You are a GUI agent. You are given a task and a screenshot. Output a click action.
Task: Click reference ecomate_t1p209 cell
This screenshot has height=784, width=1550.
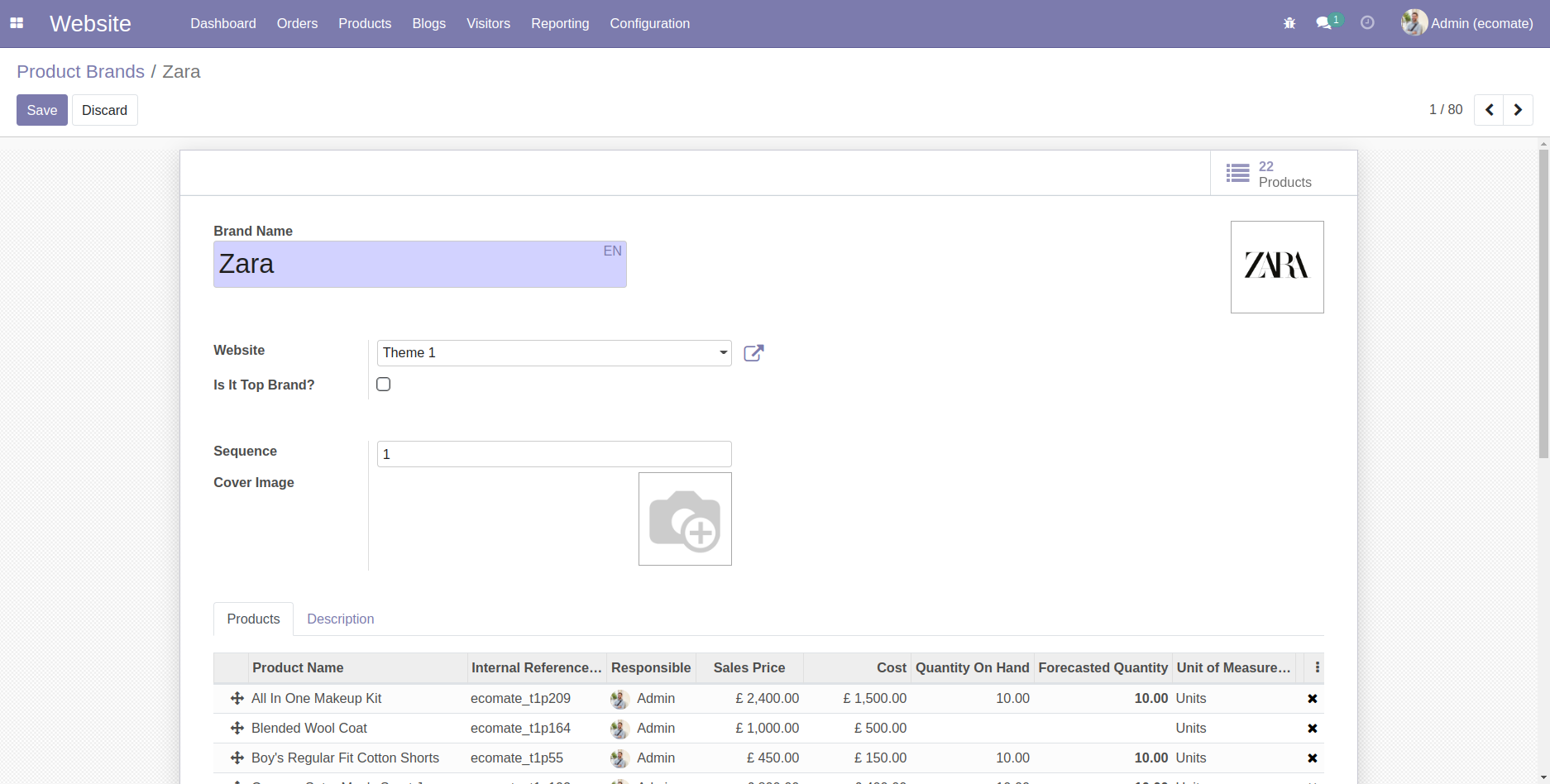coord(521,699)
